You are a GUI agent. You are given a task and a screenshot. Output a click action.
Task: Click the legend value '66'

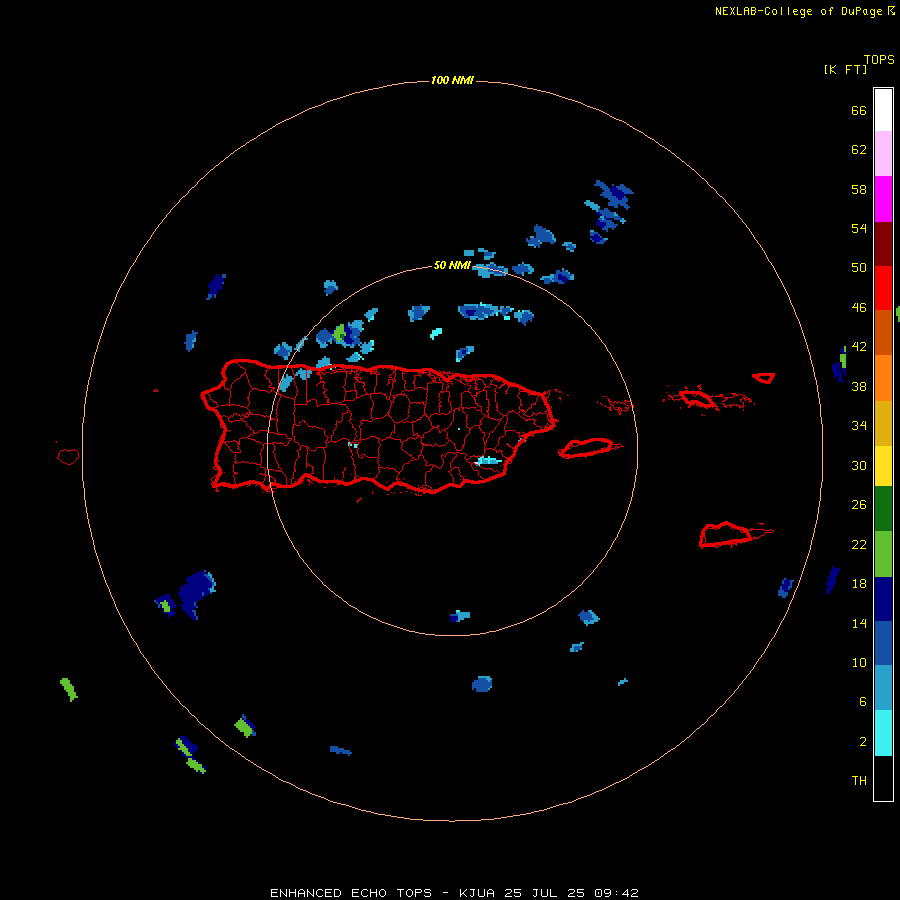859,111
